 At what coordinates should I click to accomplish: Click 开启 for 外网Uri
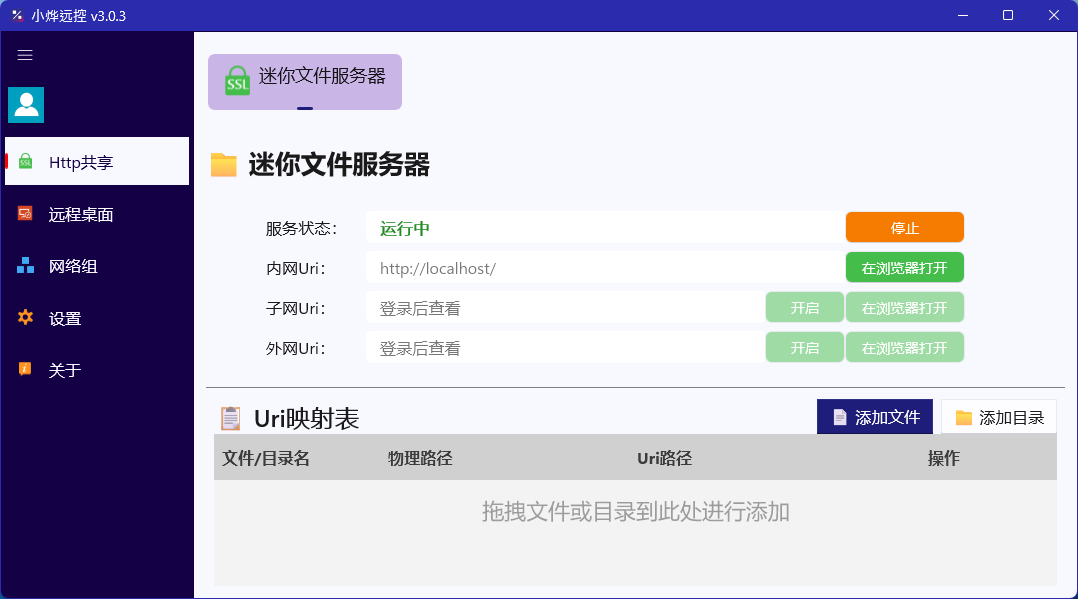point(804,347)
